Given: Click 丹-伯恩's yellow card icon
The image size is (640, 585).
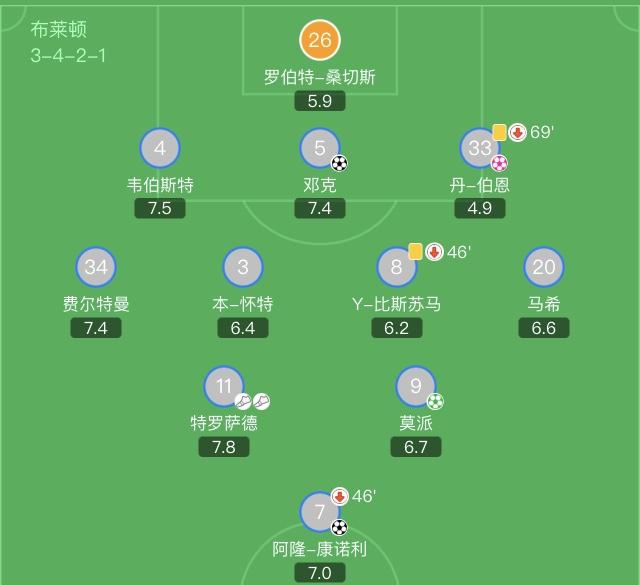Looking at the screenshot, I should click(x=499, y=132).
